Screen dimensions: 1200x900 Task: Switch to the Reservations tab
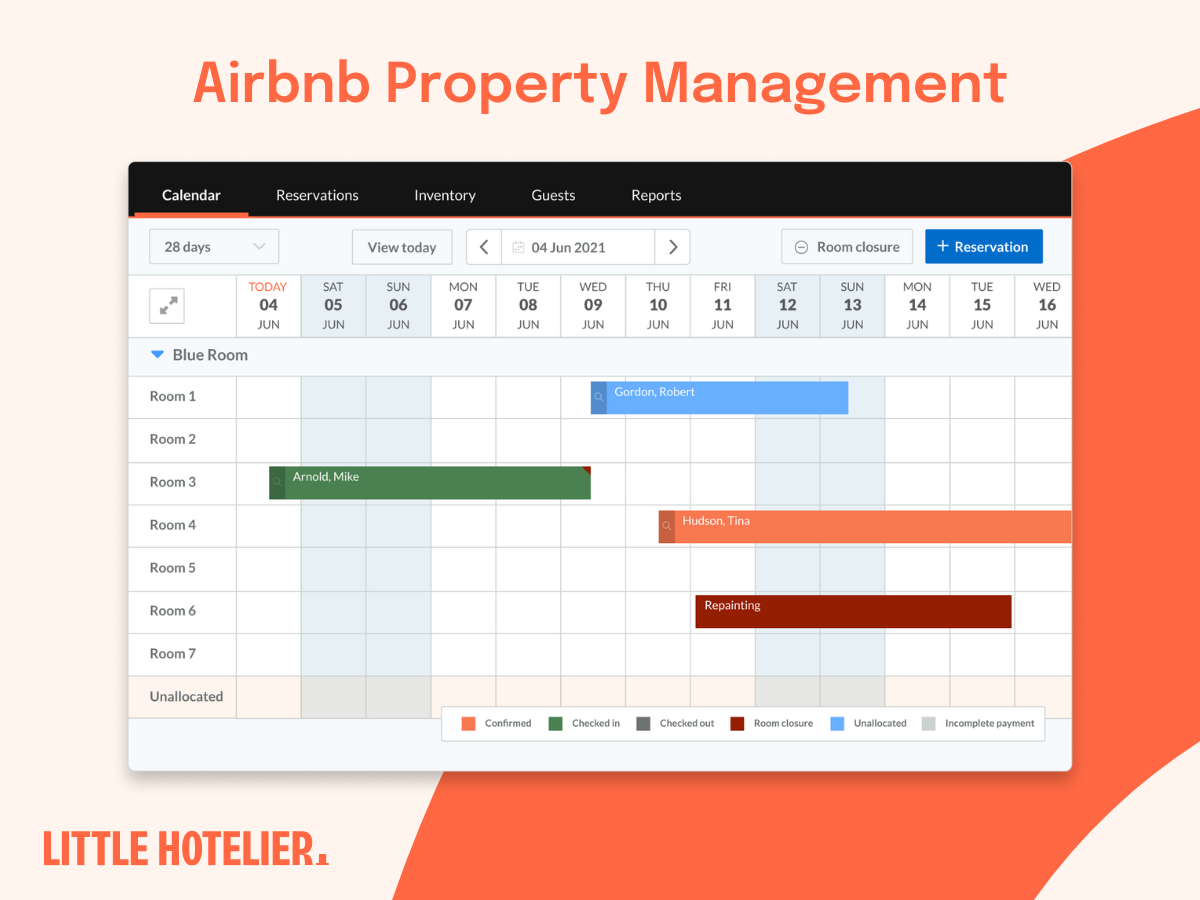(317, 195)
